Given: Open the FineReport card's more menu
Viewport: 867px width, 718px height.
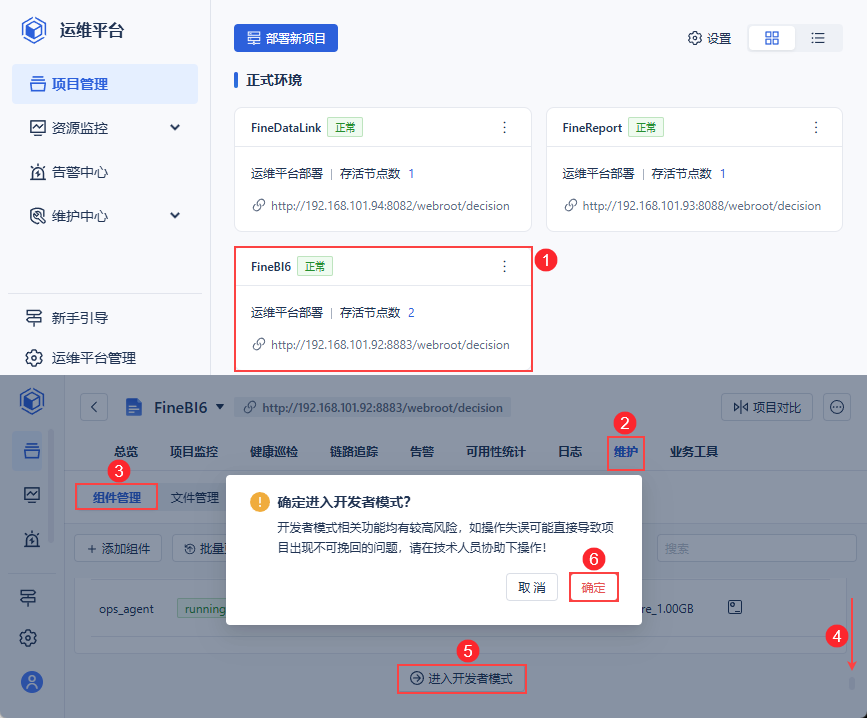Looking at the screenshot, I should click(816, 128).
